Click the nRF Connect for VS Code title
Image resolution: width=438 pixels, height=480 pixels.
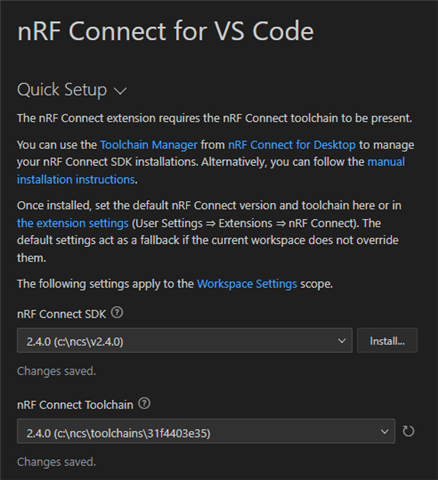coord(166,31)
